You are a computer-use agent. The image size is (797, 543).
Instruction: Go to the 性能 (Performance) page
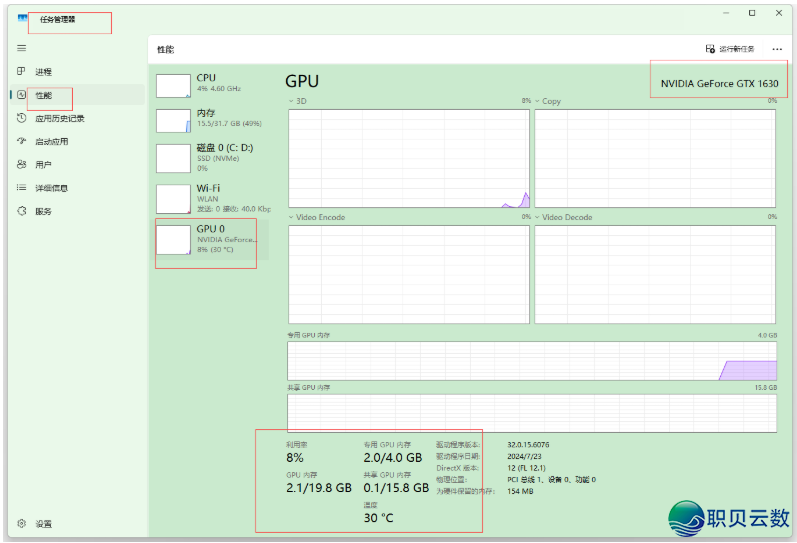[43, 95]
